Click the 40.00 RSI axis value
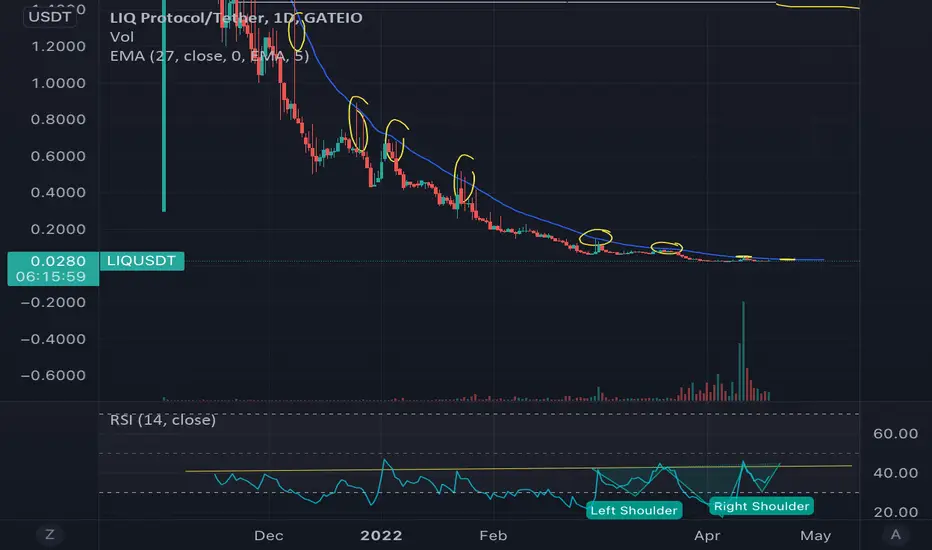Image resolution: width=932 pixels, height=550 pixels. (x=895, y=473)
